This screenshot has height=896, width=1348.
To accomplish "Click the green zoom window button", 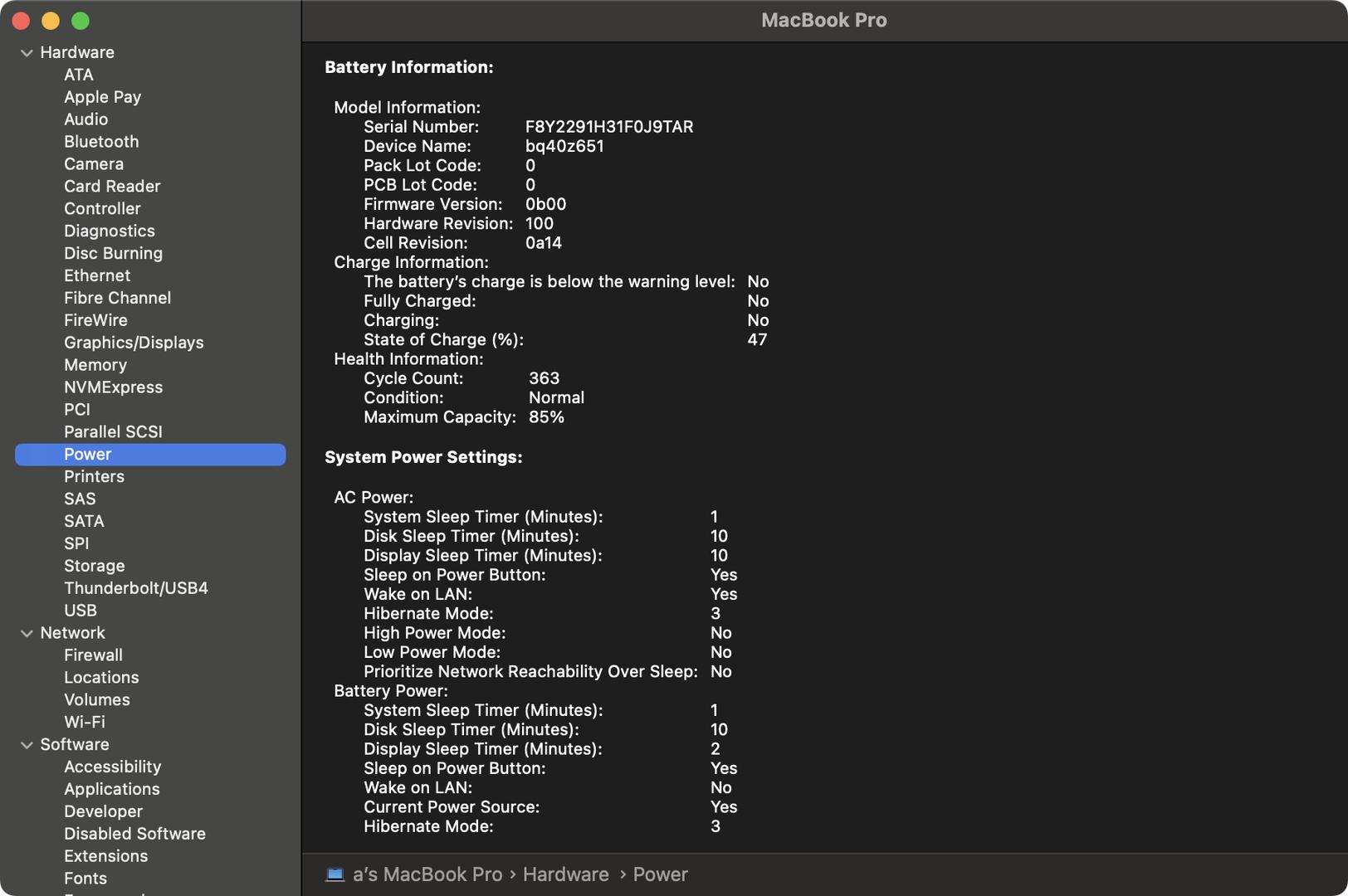I will coord(81,21).
